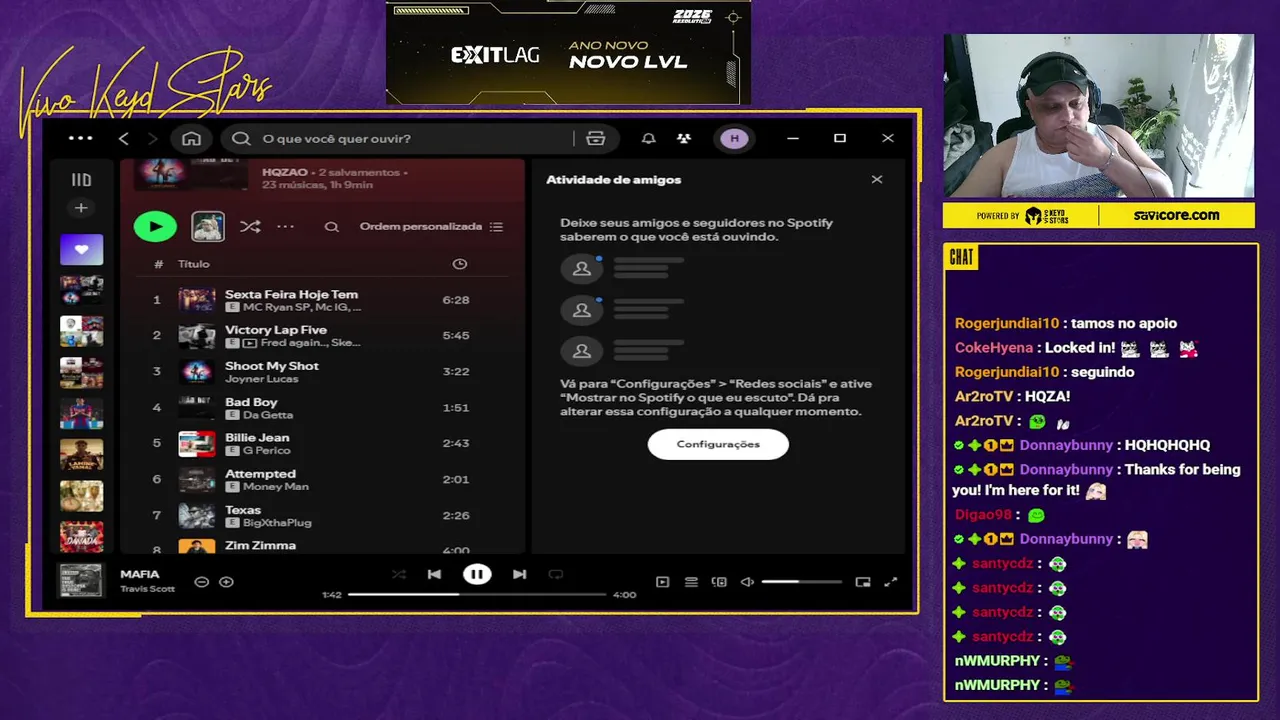Open artist link Money Man
This screenshot has width=1280, height=720.
(x=276, y=487)
